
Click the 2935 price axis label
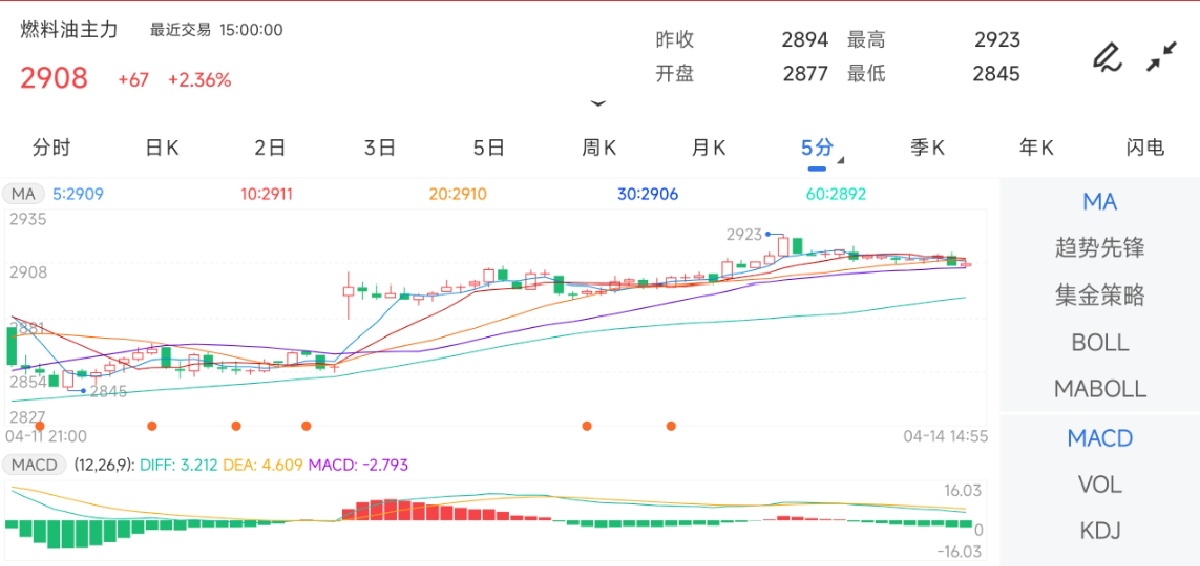pos(28,218)
